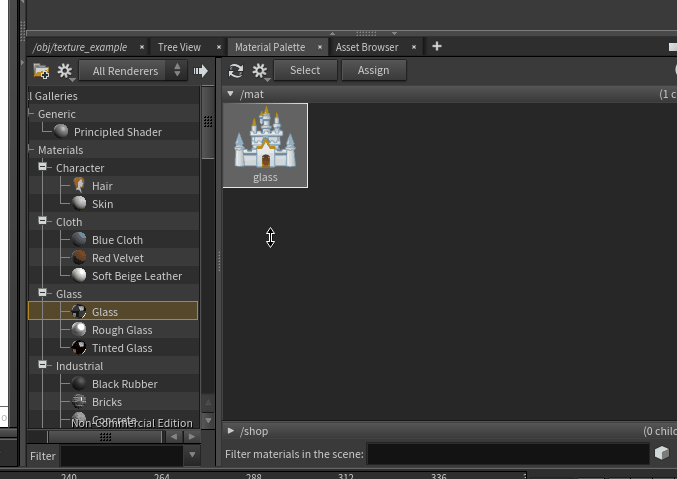The image size is (677, 479).
Task: Open the gallery gear settings menu
Action: [x=65, y=71]
